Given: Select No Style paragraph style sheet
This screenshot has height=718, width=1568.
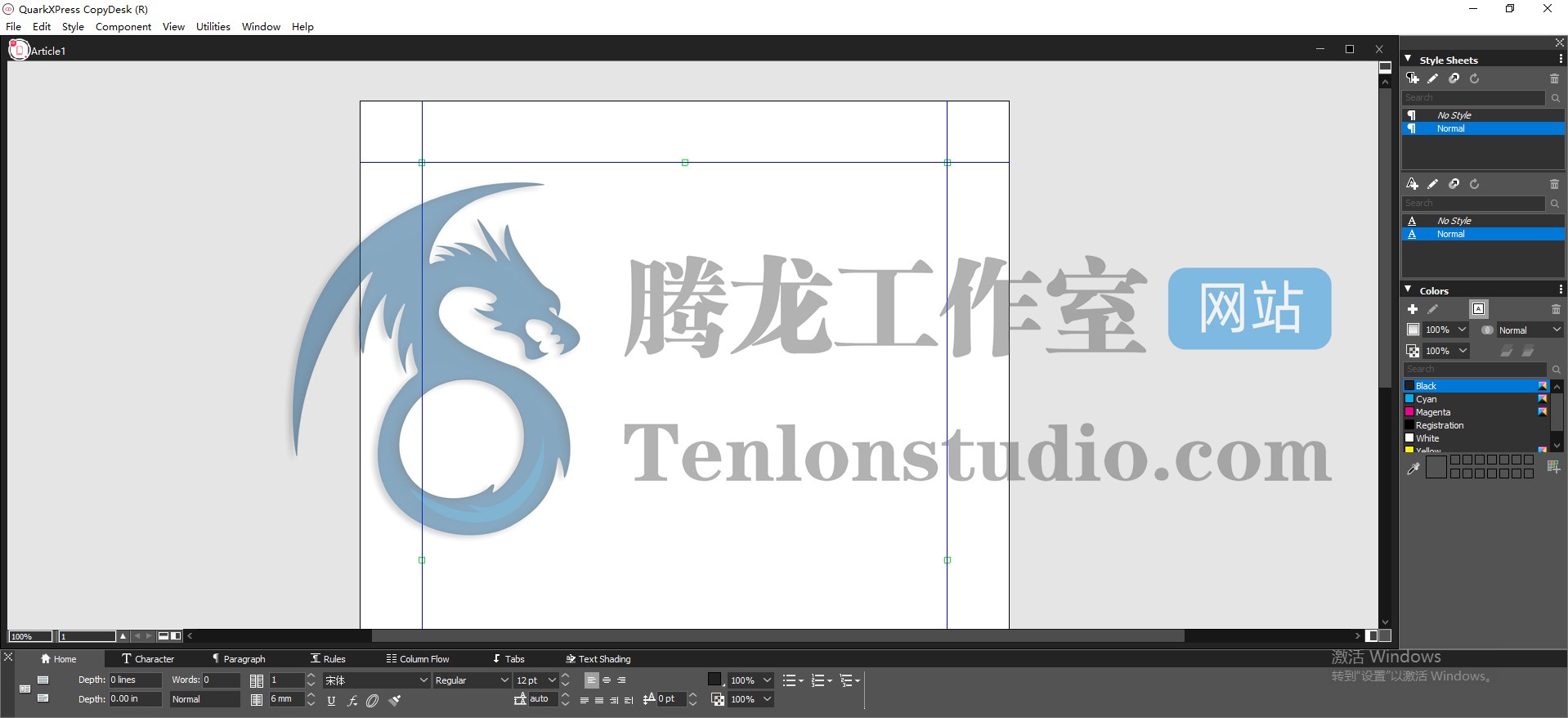Looking at the screenshot, I should coord(1483,115).
